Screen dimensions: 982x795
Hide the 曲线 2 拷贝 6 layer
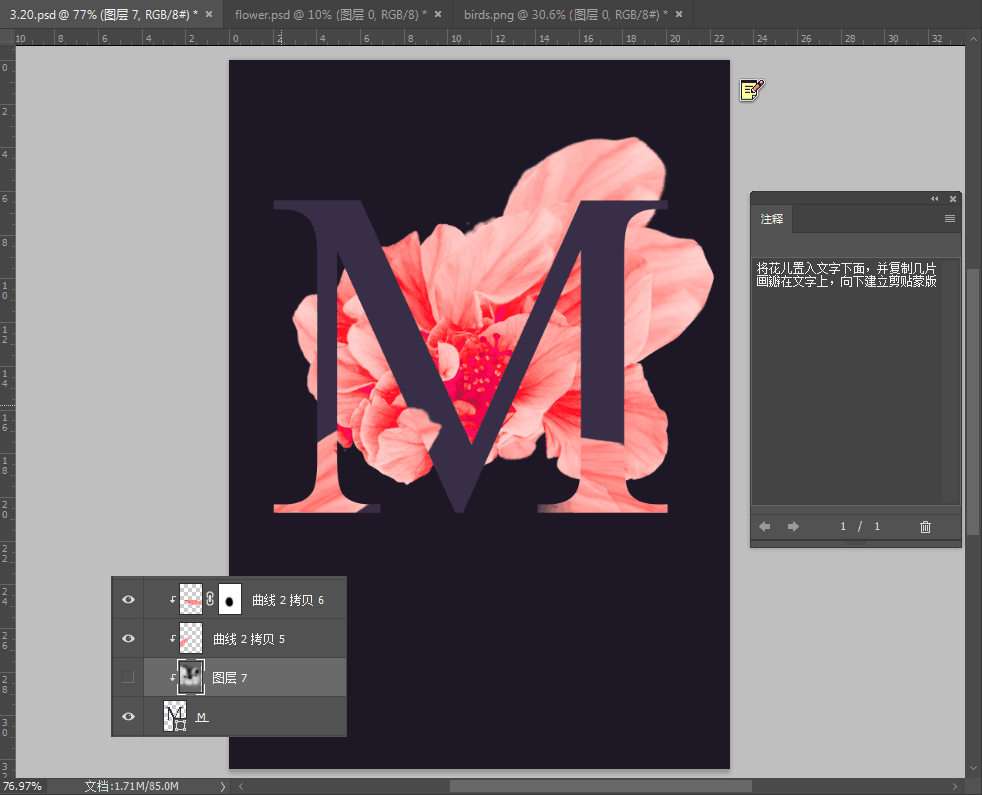pyautogui.click(x=128, y=600)
